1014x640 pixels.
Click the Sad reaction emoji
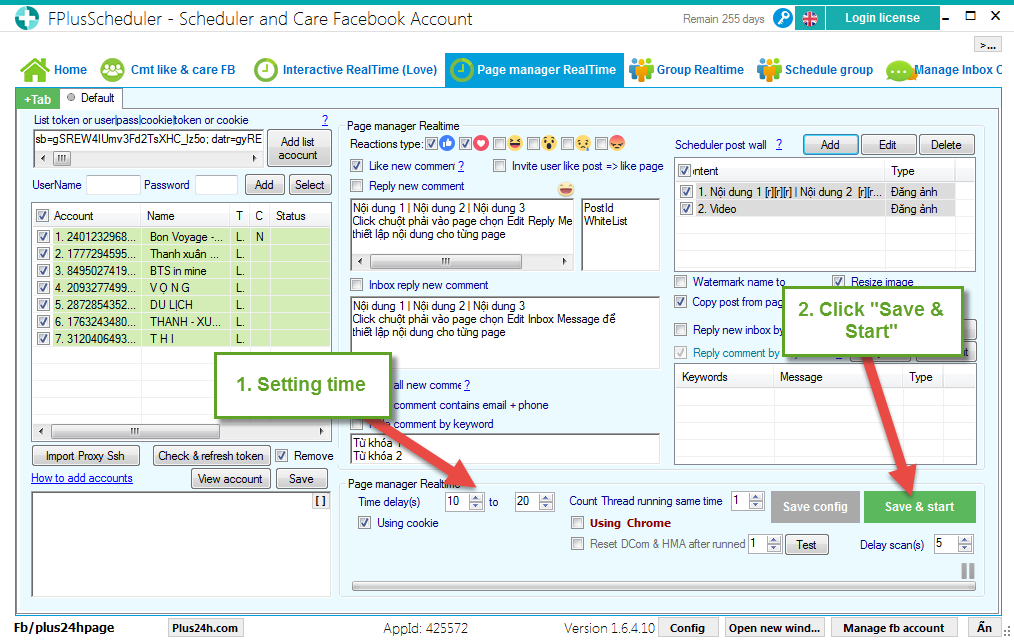coord(583,143)
